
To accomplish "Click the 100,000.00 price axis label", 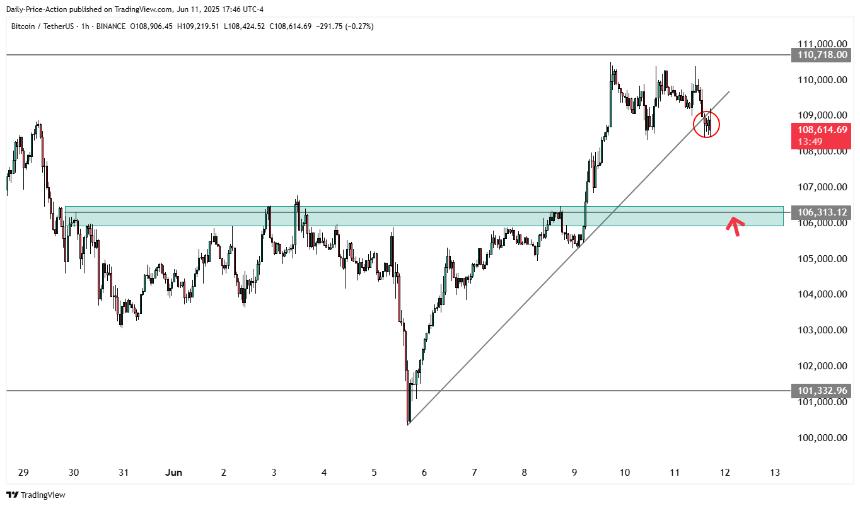I will click(x=822, y=437).
